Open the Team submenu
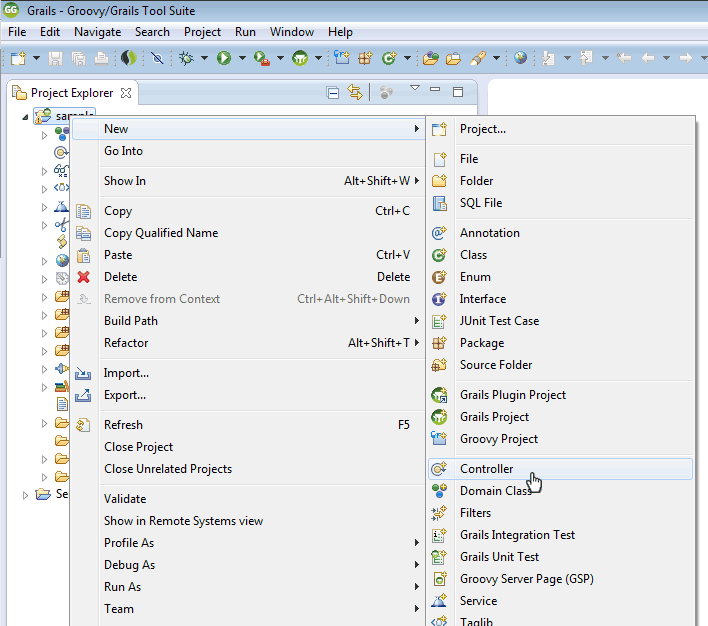This screenshot has height=626, width=708. pyautogui.click(x=248, y=609)
